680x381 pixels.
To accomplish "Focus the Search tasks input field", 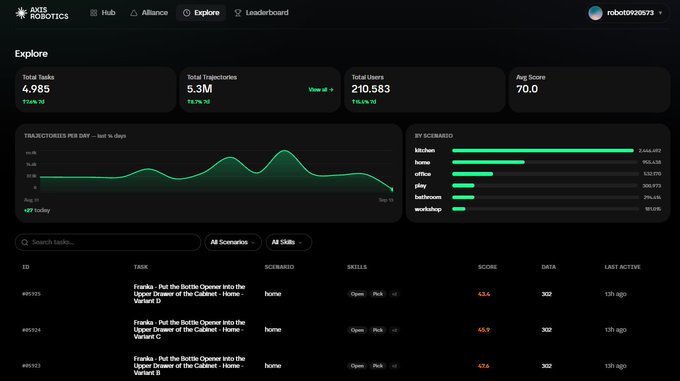I will pos(108,242).
